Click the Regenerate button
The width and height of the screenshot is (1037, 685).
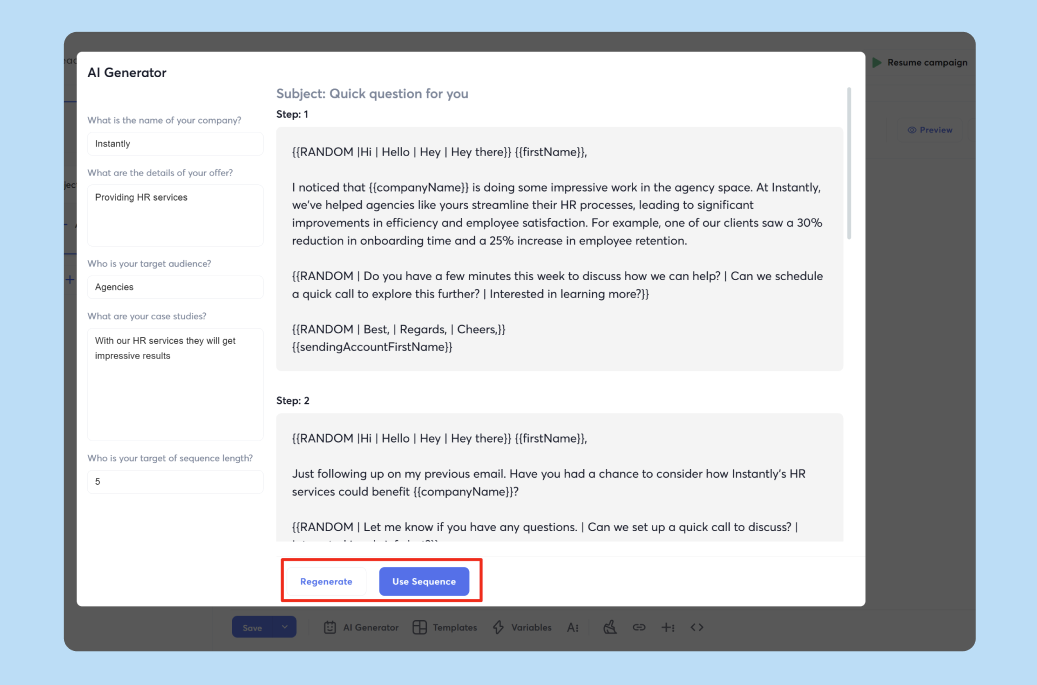[x=326, y=581]
